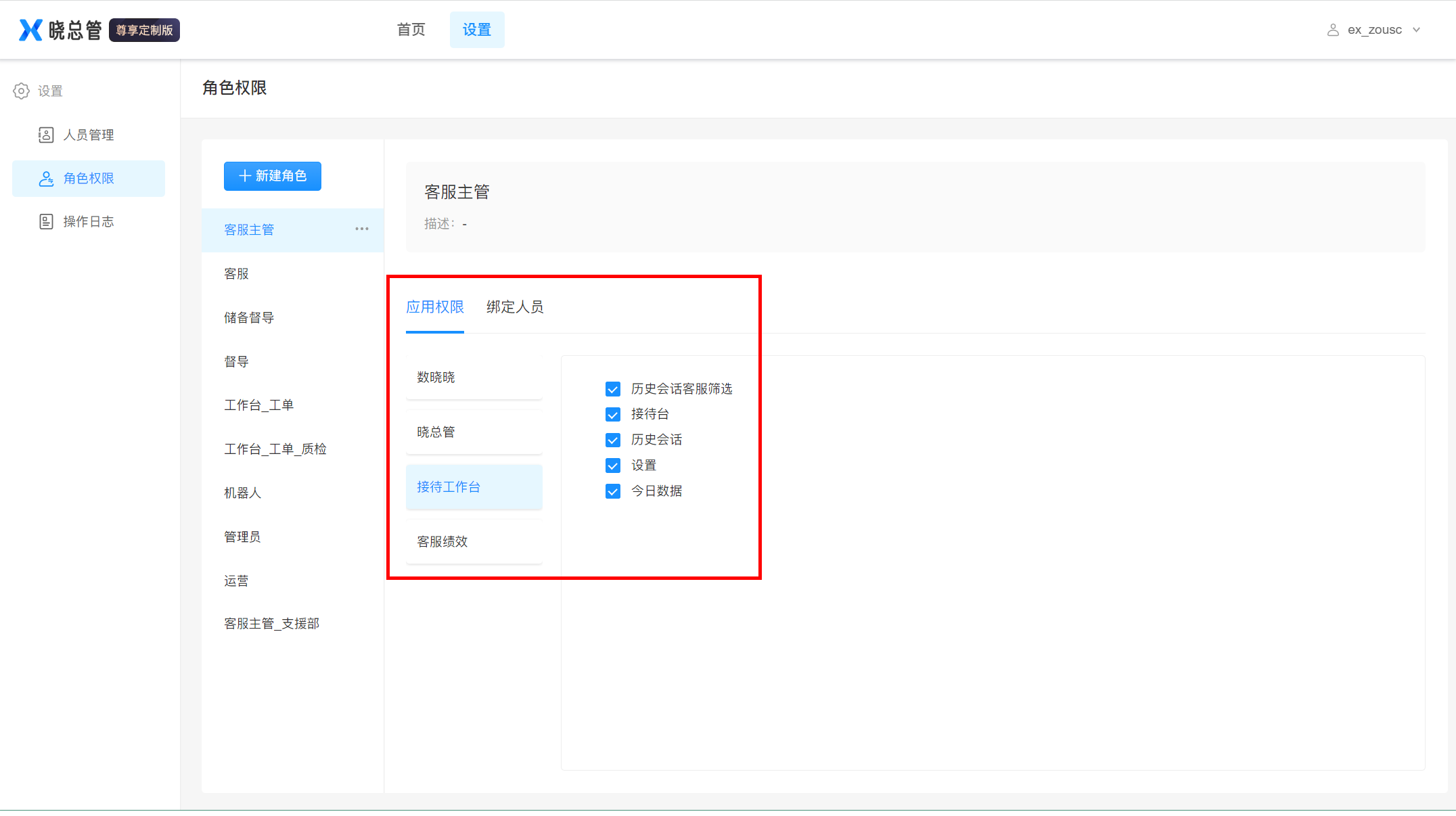This screenshot has height=816, width=1456.
Task: Open 人员管理 in the sidebar menu
Action: click(x=89, y=135)
